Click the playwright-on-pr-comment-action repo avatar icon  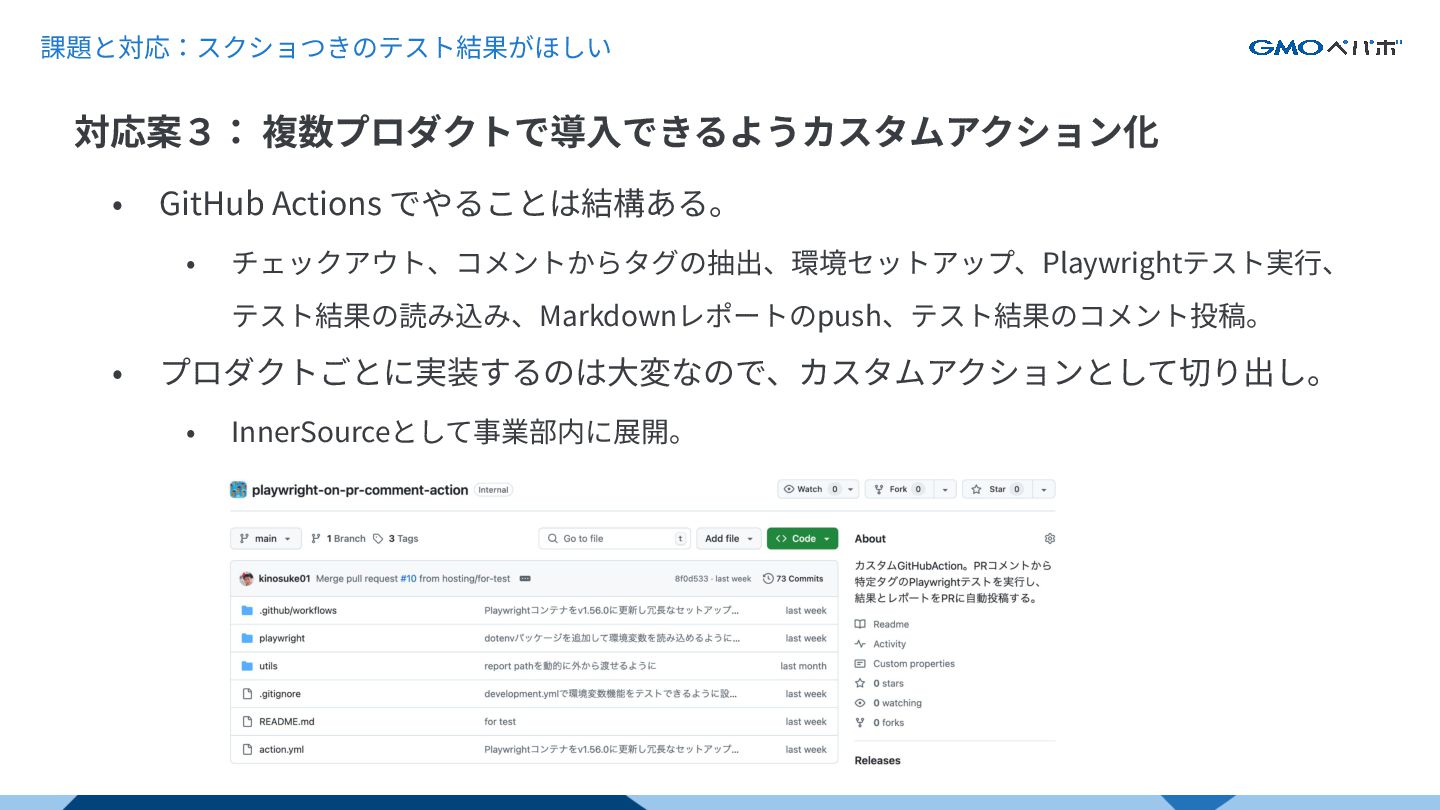tap(238, 490)
